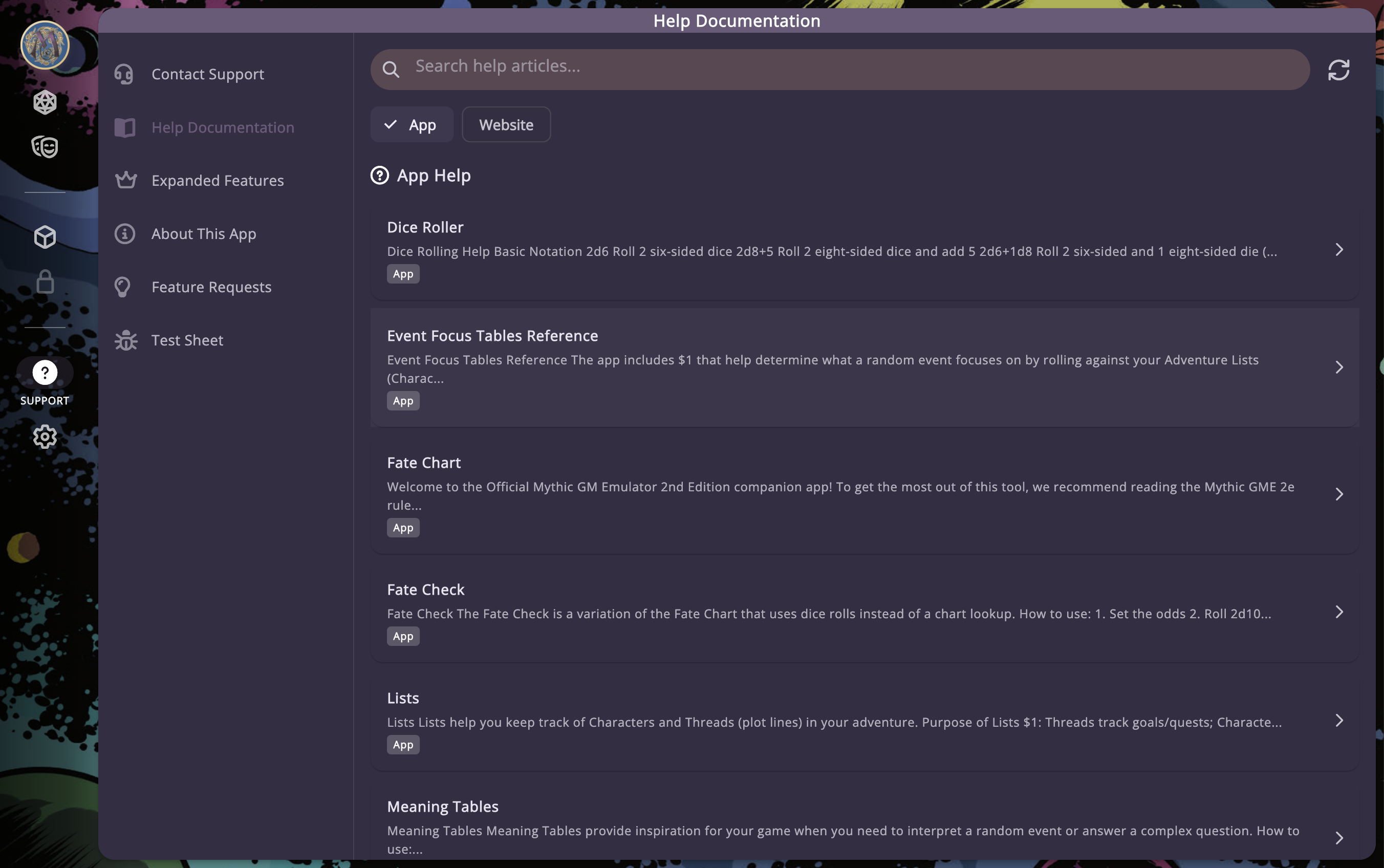
Task: Toggle the App filter chip
Action: pos(412,124)
